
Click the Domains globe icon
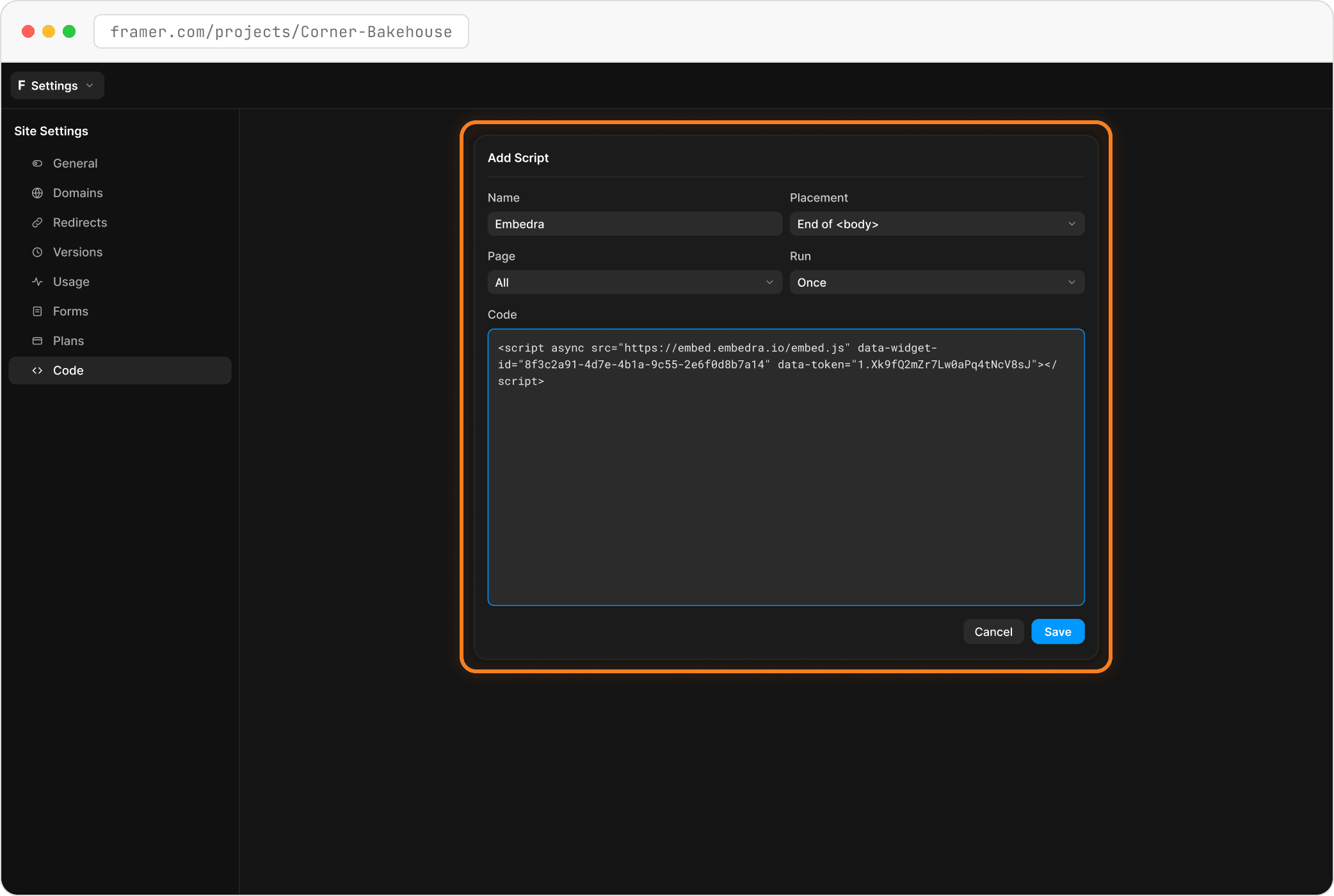click(x=38, y=193)
